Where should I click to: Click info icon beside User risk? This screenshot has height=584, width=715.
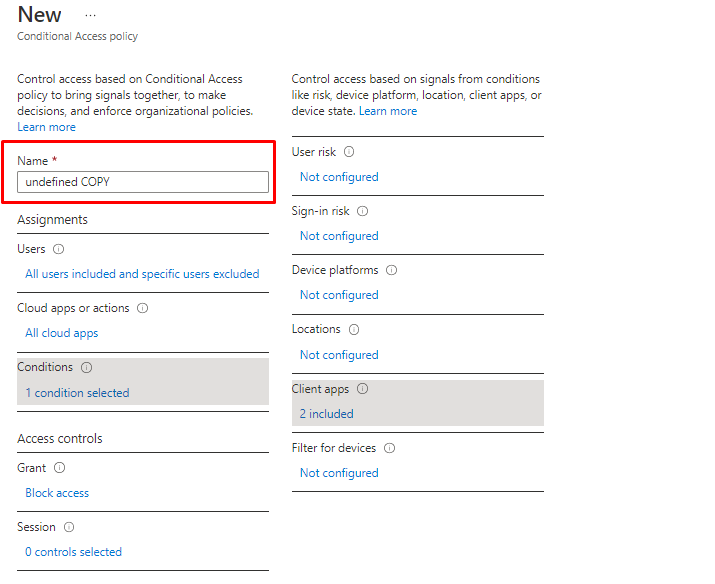tap(349, 152)
